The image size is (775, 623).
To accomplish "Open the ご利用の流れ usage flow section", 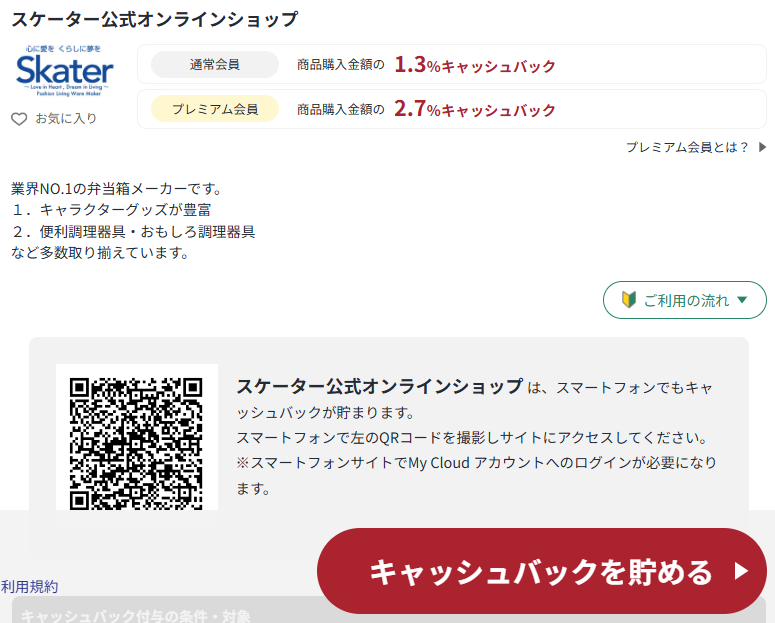I will 685,300.
